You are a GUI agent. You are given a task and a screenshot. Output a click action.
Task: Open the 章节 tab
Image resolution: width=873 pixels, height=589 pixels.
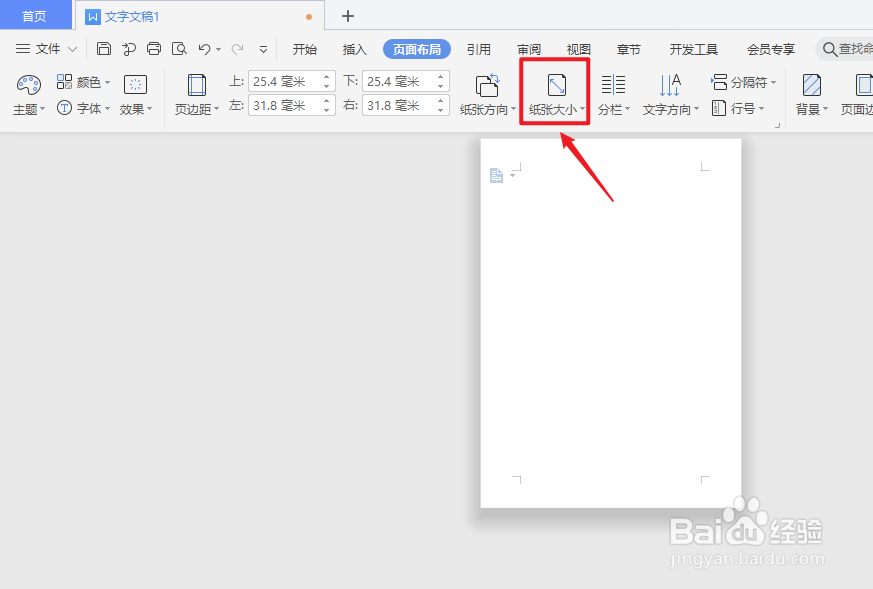coord(629,50)
